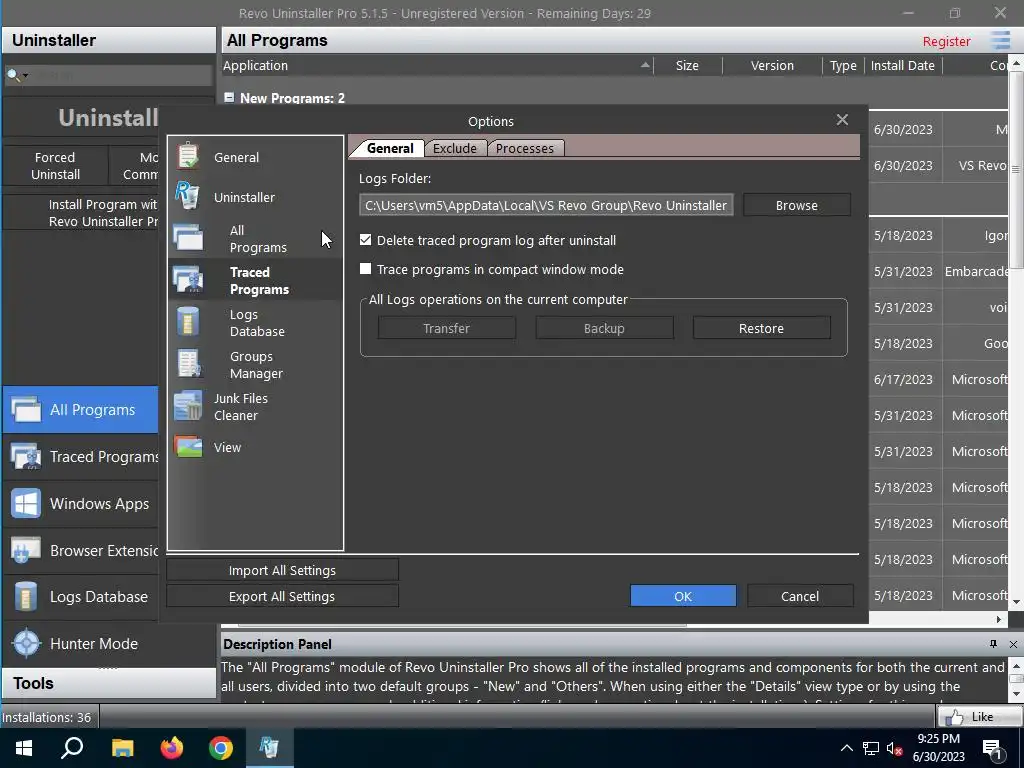Select Traced Programs options icon
This screenshot has height=768, width=1024.
(x=188, y=280)
